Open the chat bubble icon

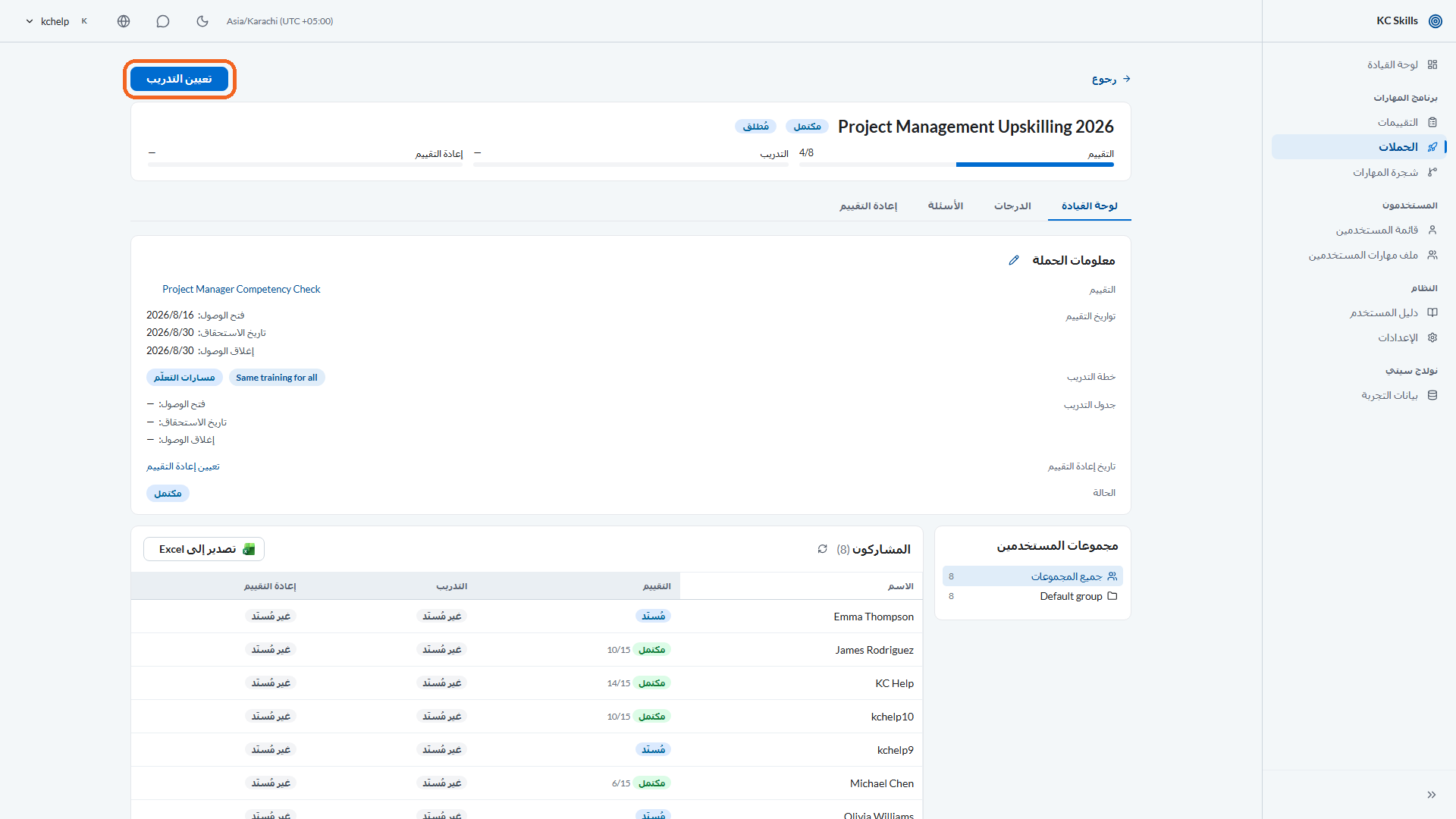coord(163,21)
